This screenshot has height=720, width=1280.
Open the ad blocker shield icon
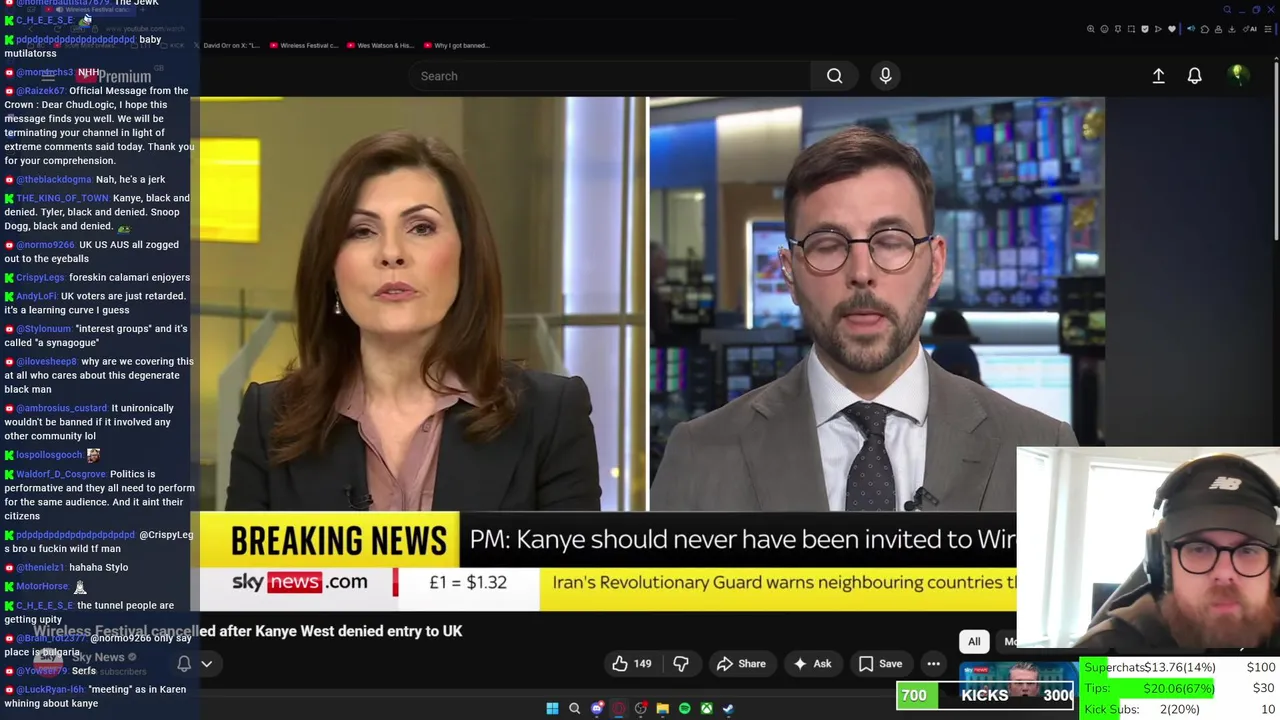[x=1145, y=29]
